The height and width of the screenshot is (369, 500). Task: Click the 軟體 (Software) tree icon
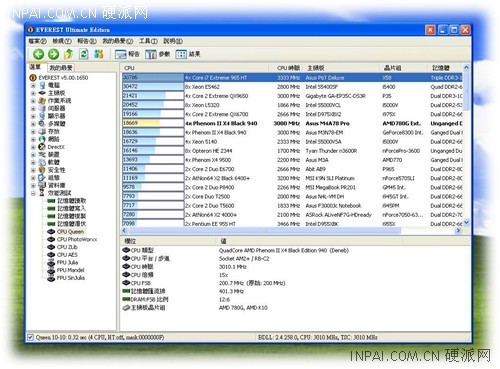[x=42, y=162]
